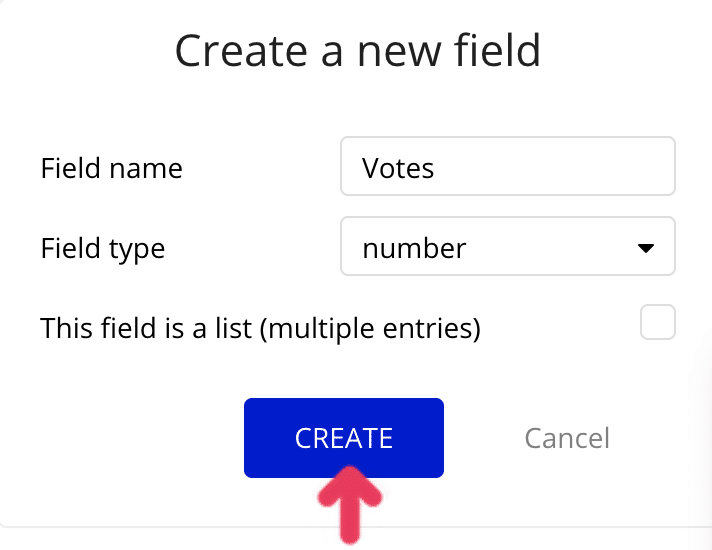Screen dimensions: 712x550
Task: Click the "Votes" text in Field name
Action: pyautogui.click(x=398, y=168)
